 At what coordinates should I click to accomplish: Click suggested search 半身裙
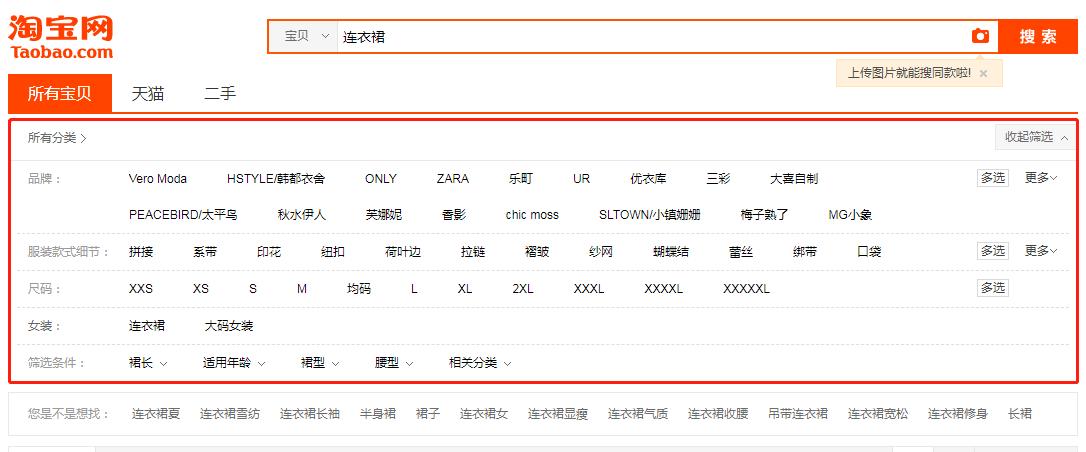click(377, 414)
